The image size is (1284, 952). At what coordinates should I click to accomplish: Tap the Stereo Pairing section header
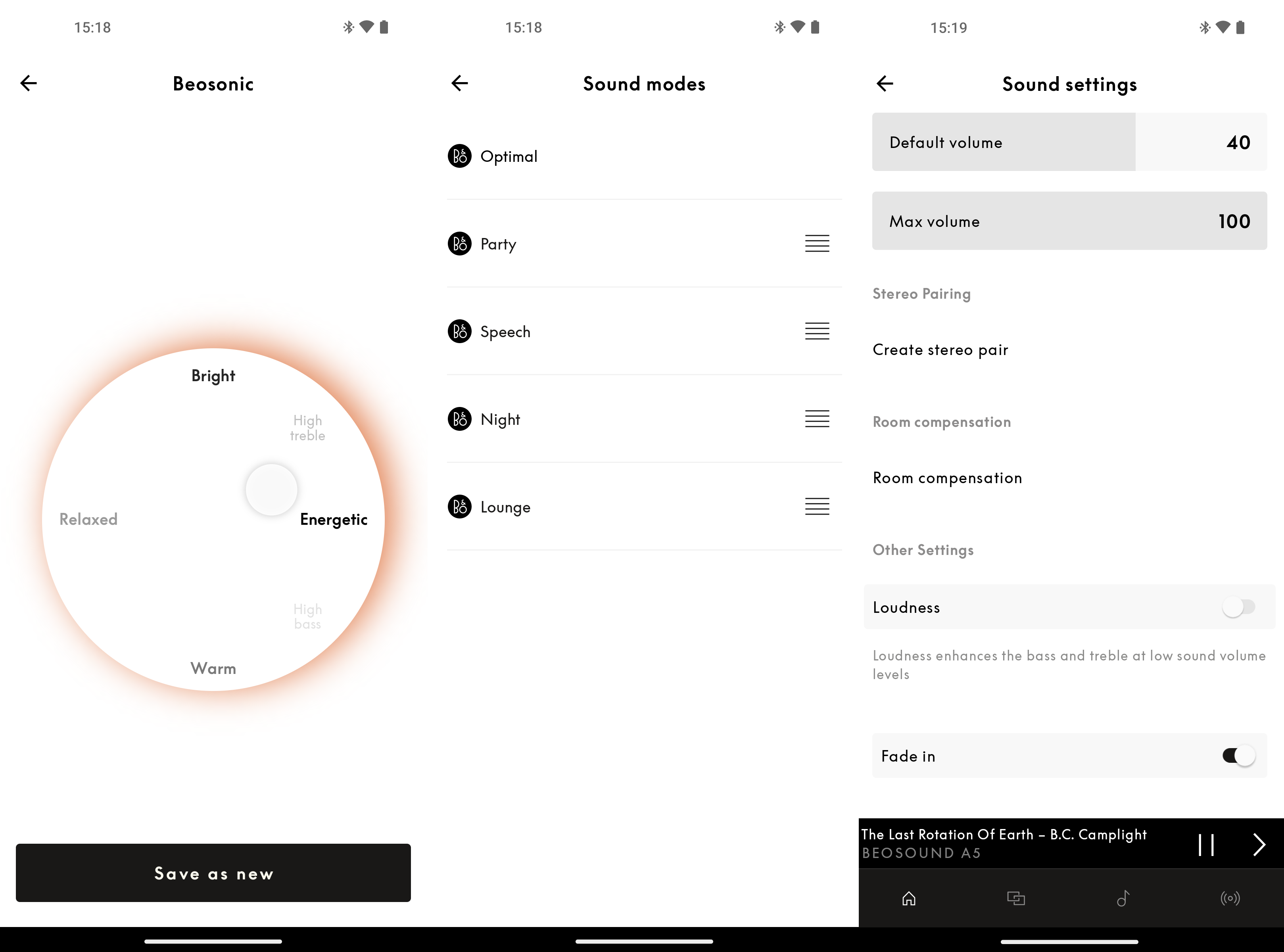[x=921, y=294]
